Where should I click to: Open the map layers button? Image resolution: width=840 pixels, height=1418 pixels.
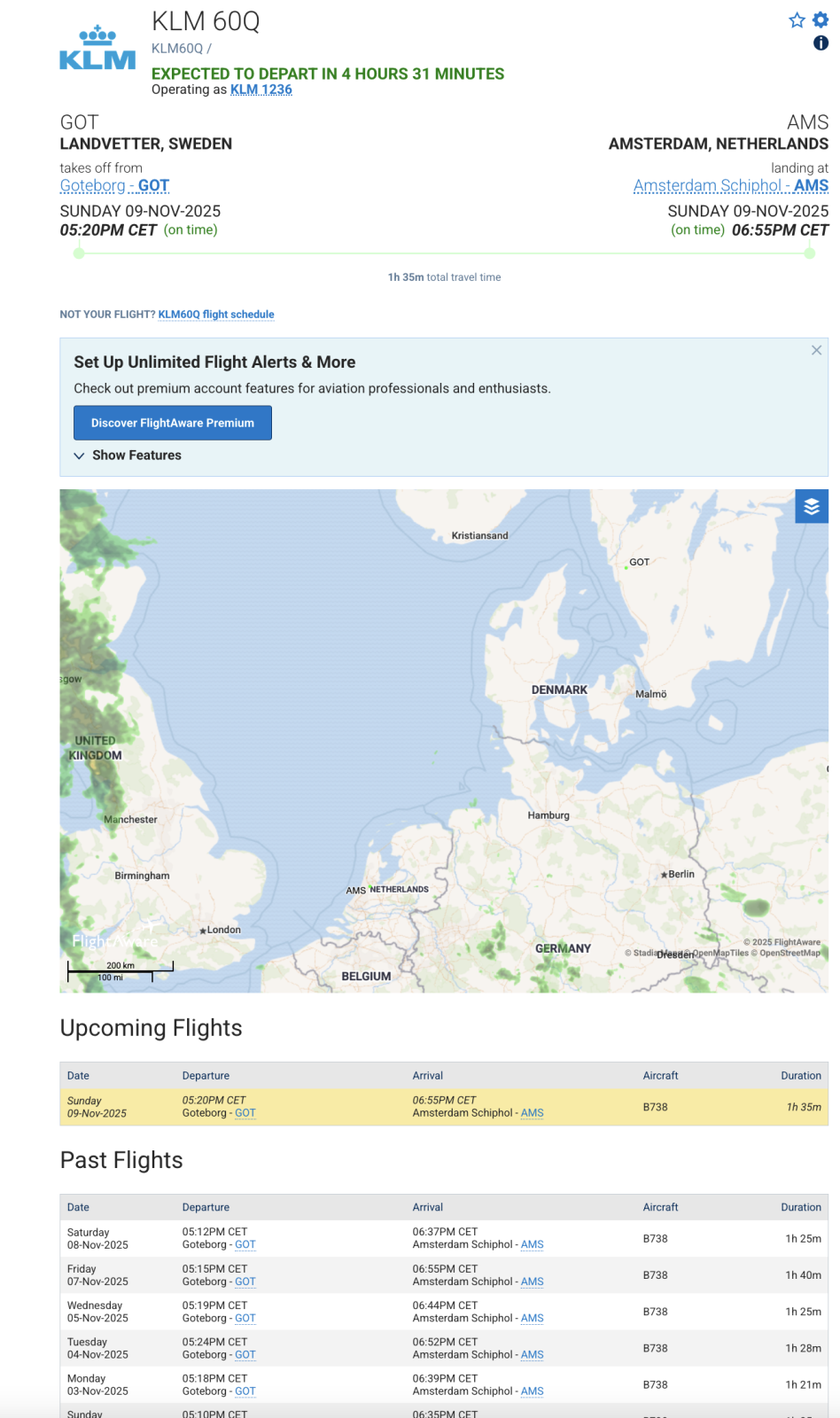tap(811, 507)
